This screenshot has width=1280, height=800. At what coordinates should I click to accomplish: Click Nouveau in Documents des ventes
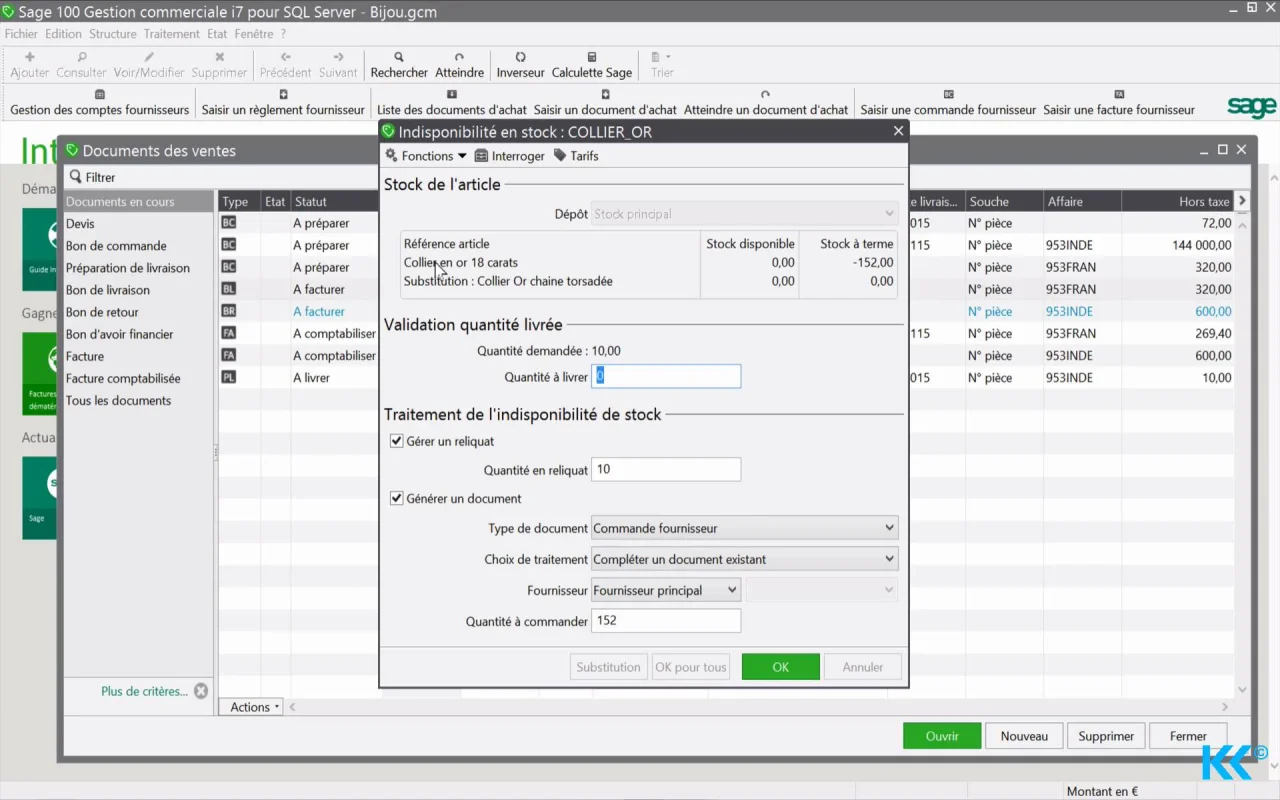click(x=1024, y=736)
